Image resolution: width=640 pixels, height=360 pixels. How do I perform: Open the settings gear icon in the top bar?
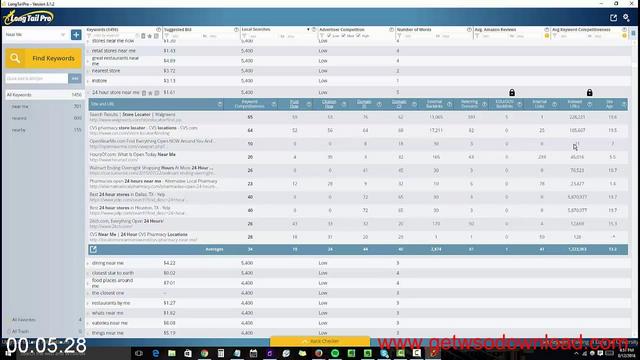627,18
